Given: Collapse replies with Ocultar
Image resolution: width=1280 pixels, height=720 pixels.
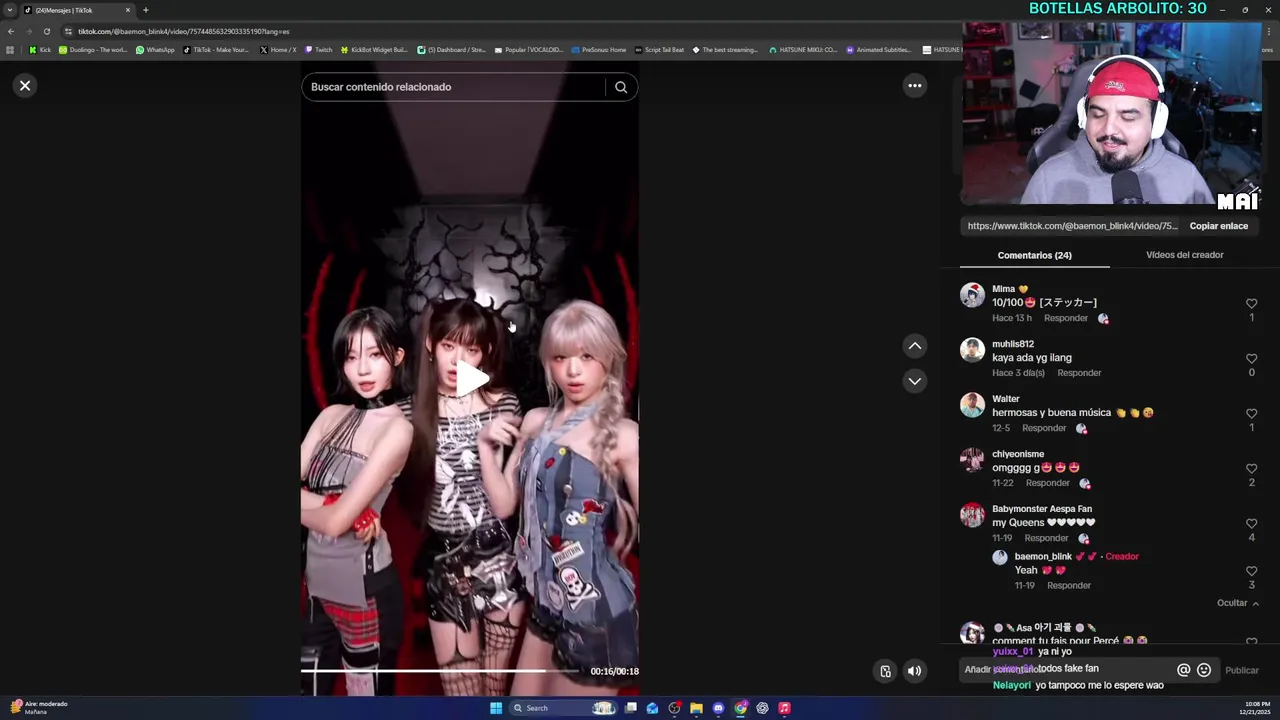Looking at the screenshot, I should 1238,603.
